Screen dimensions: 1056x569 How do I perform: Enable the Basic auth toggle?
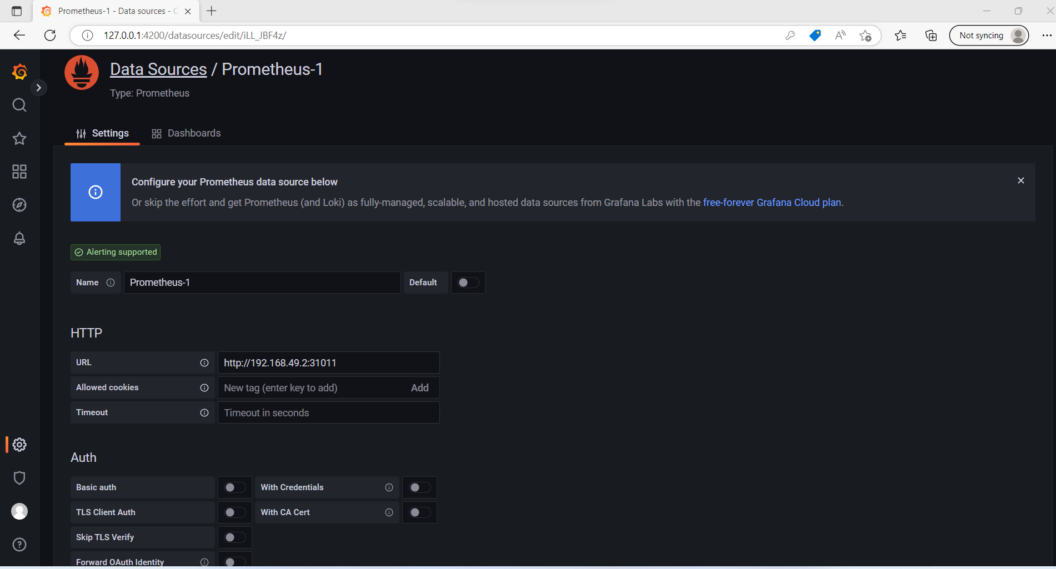(x=234, y=488)
